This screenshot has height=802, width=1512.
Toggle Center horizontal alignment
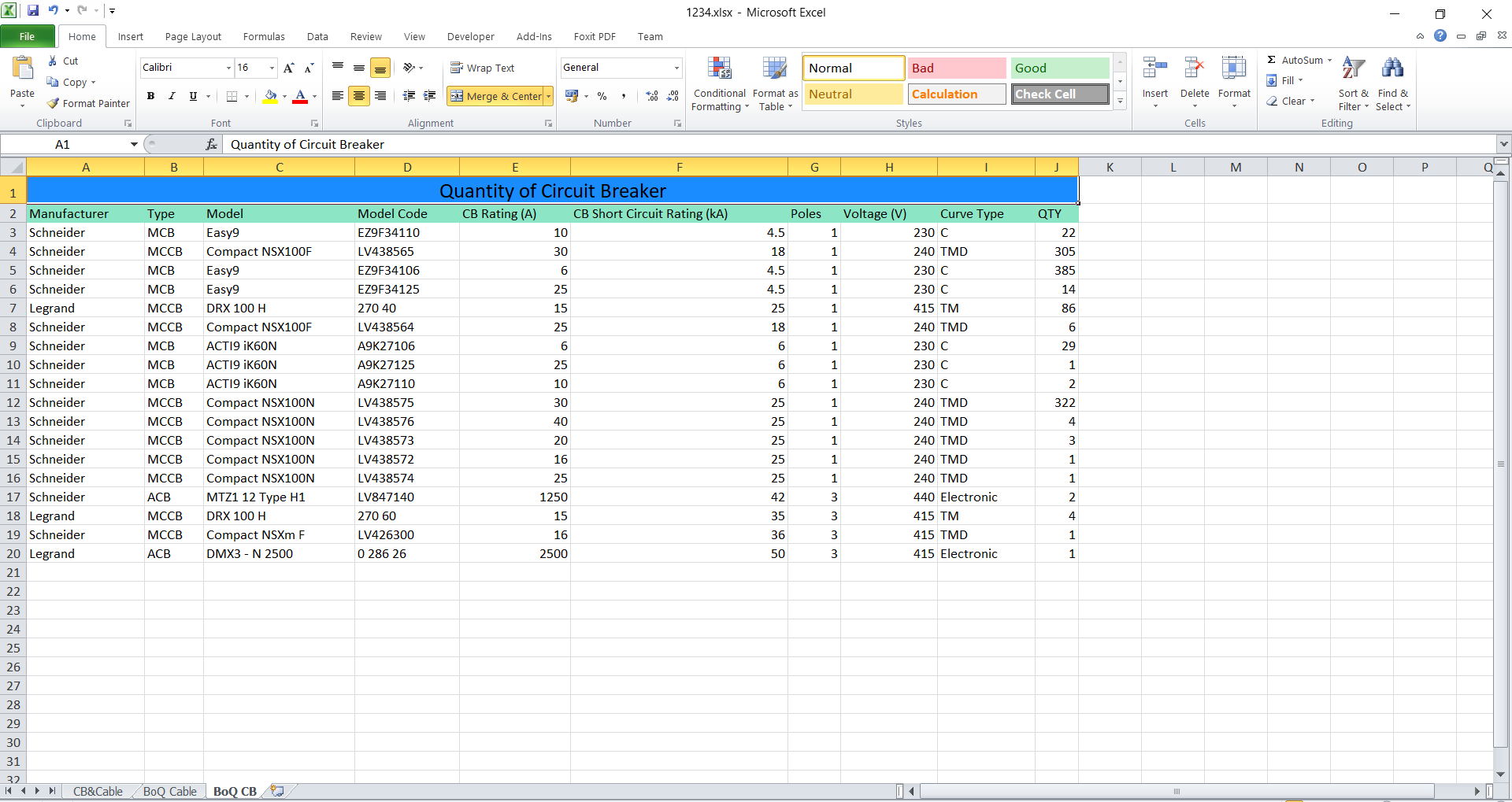pyautogui.click(x=358, y=96)
